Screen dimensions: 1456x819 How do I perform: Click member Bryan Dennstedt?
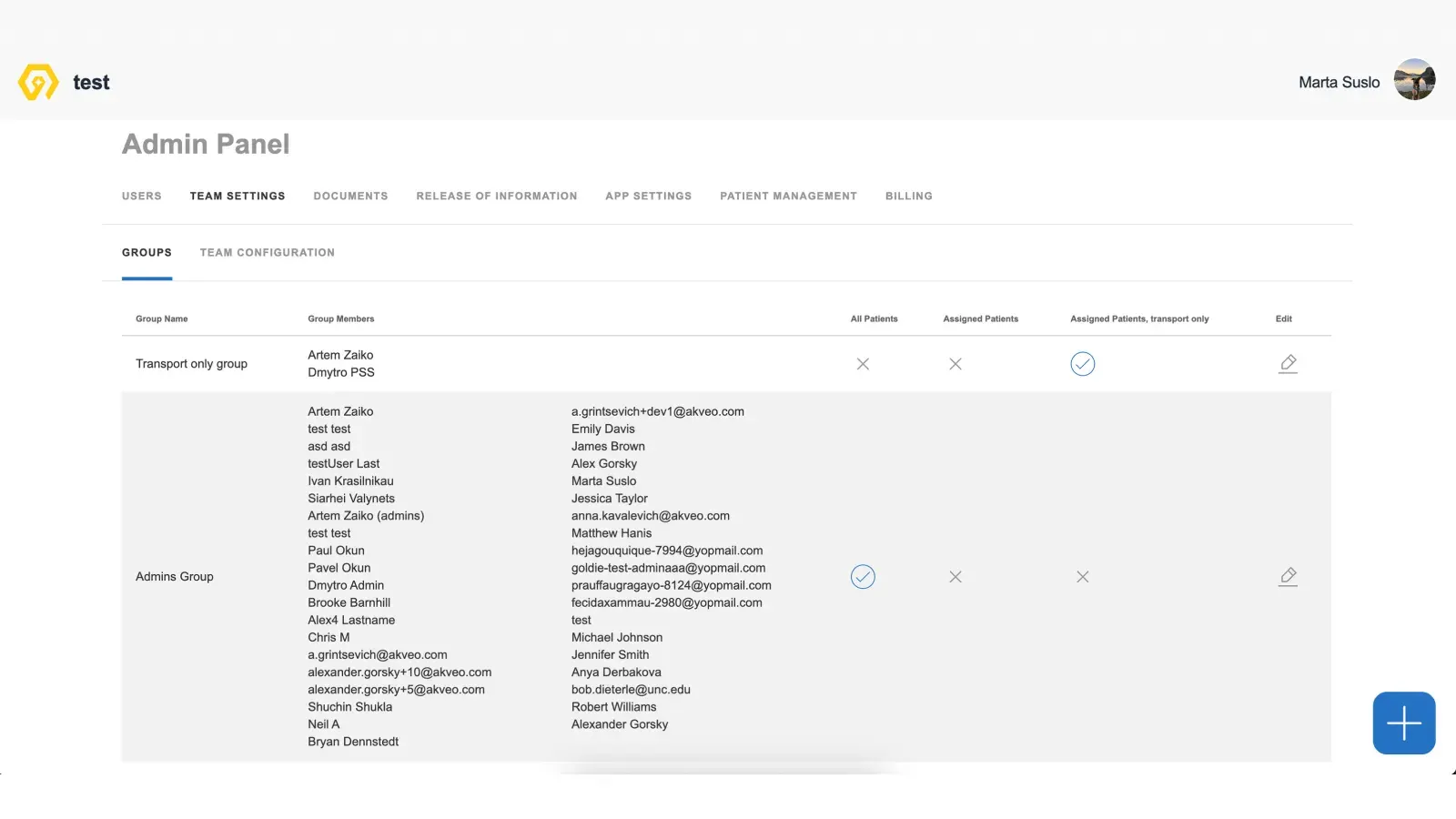click(353, 742)
